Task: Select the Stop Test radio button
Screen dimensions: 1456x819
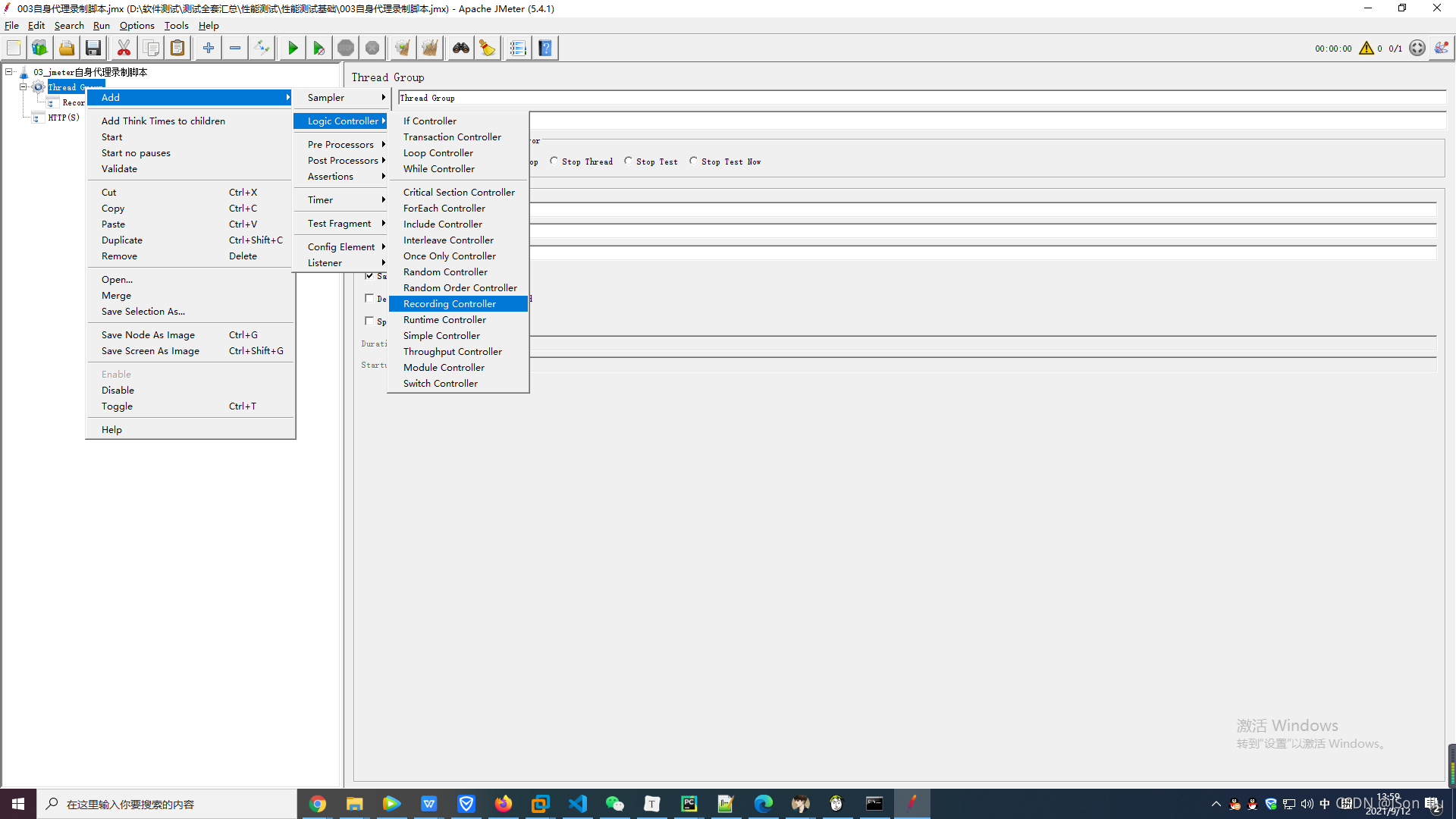Action: (x=629, y=162)
